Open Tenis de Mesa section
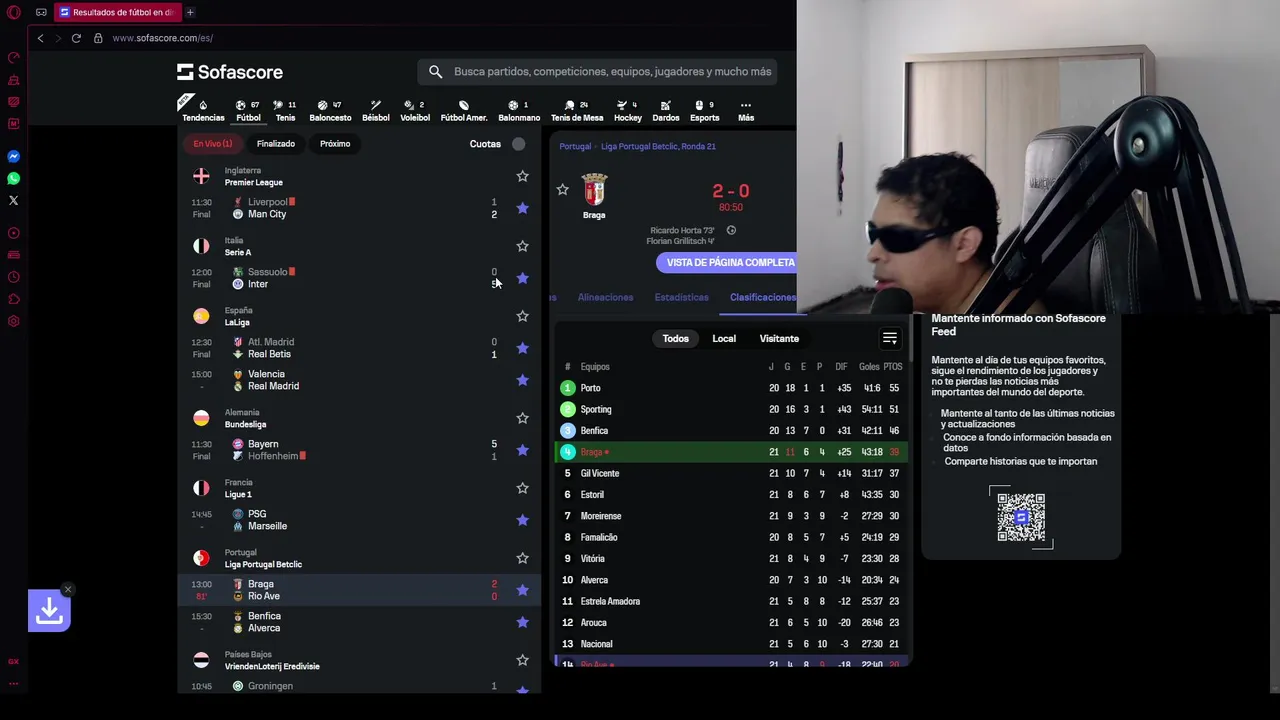This screenshot has width=1280, height=720. [577, 110]
